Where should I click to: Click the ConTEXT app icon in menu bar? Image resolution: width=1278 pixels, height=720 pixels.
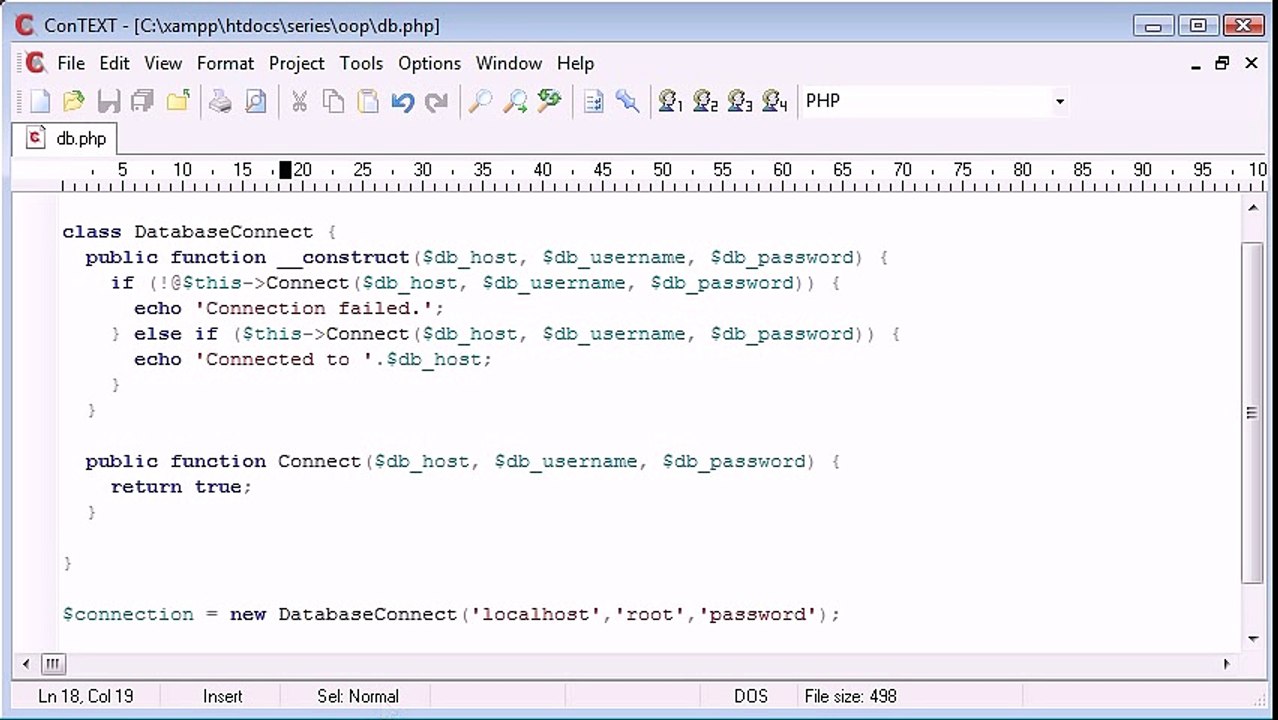tap(35, 63)
